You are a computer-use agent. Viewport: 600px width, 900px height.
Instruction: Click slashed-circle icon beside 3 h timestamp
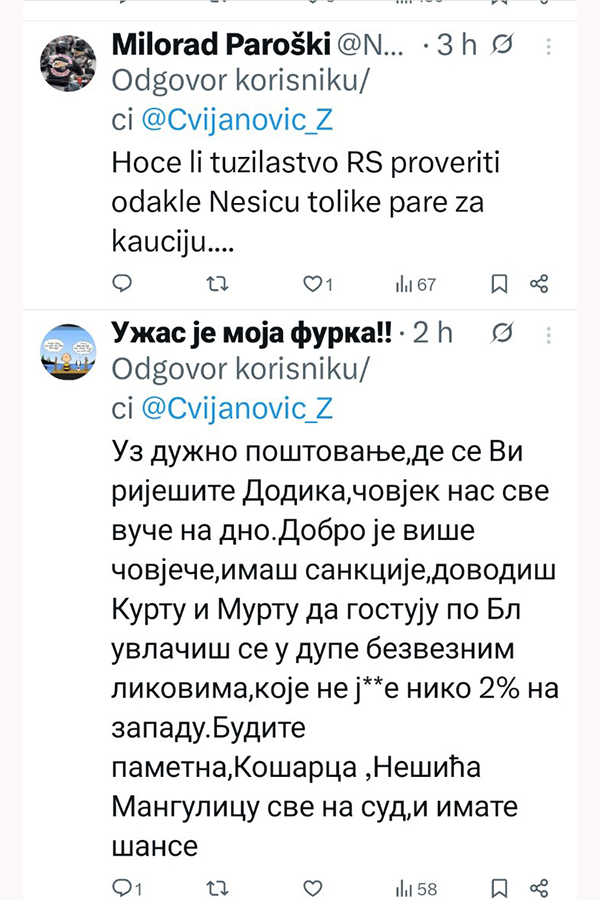(x=503, y=46)
